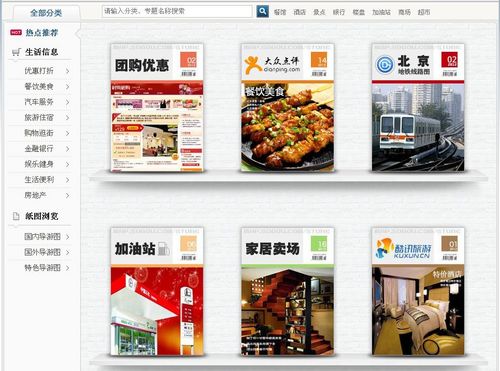Open the 国内导游图 category
The width and height of the screenshot is (500, 371).
click(42, 237)
